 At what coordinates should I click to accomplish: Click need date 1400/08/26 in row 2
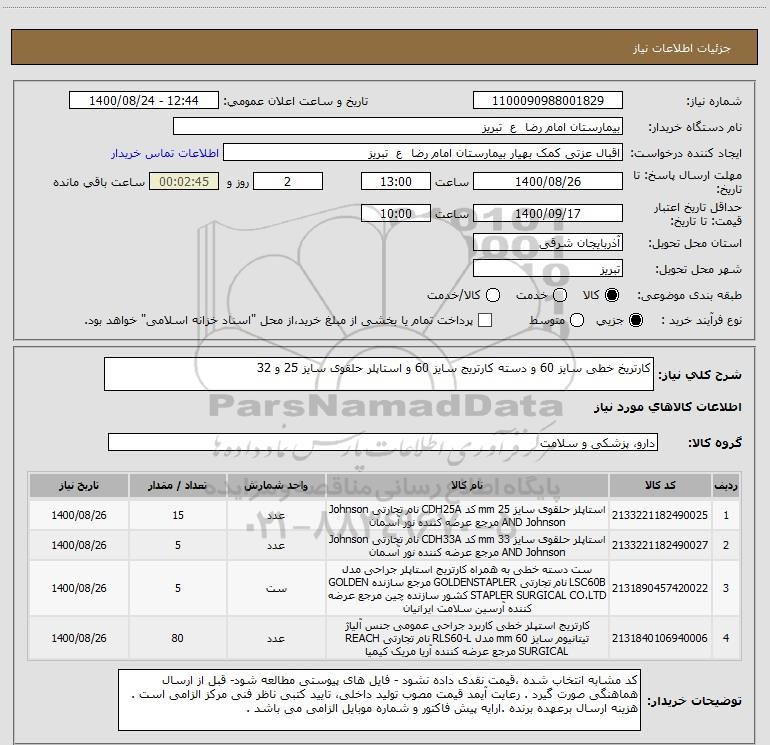[79, 545]
